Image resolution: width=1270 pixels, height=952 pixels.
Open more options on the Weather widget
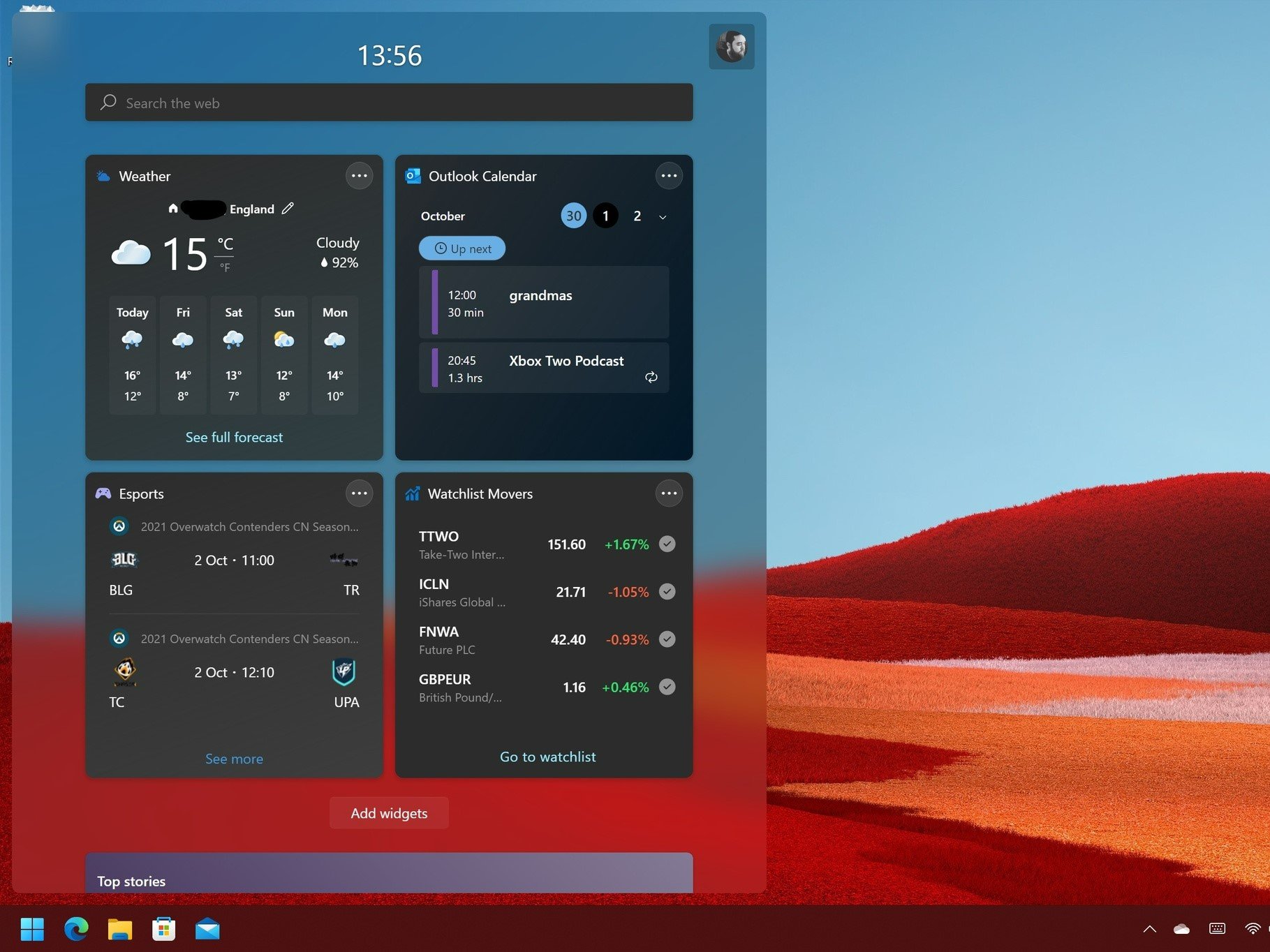[359, 175]
